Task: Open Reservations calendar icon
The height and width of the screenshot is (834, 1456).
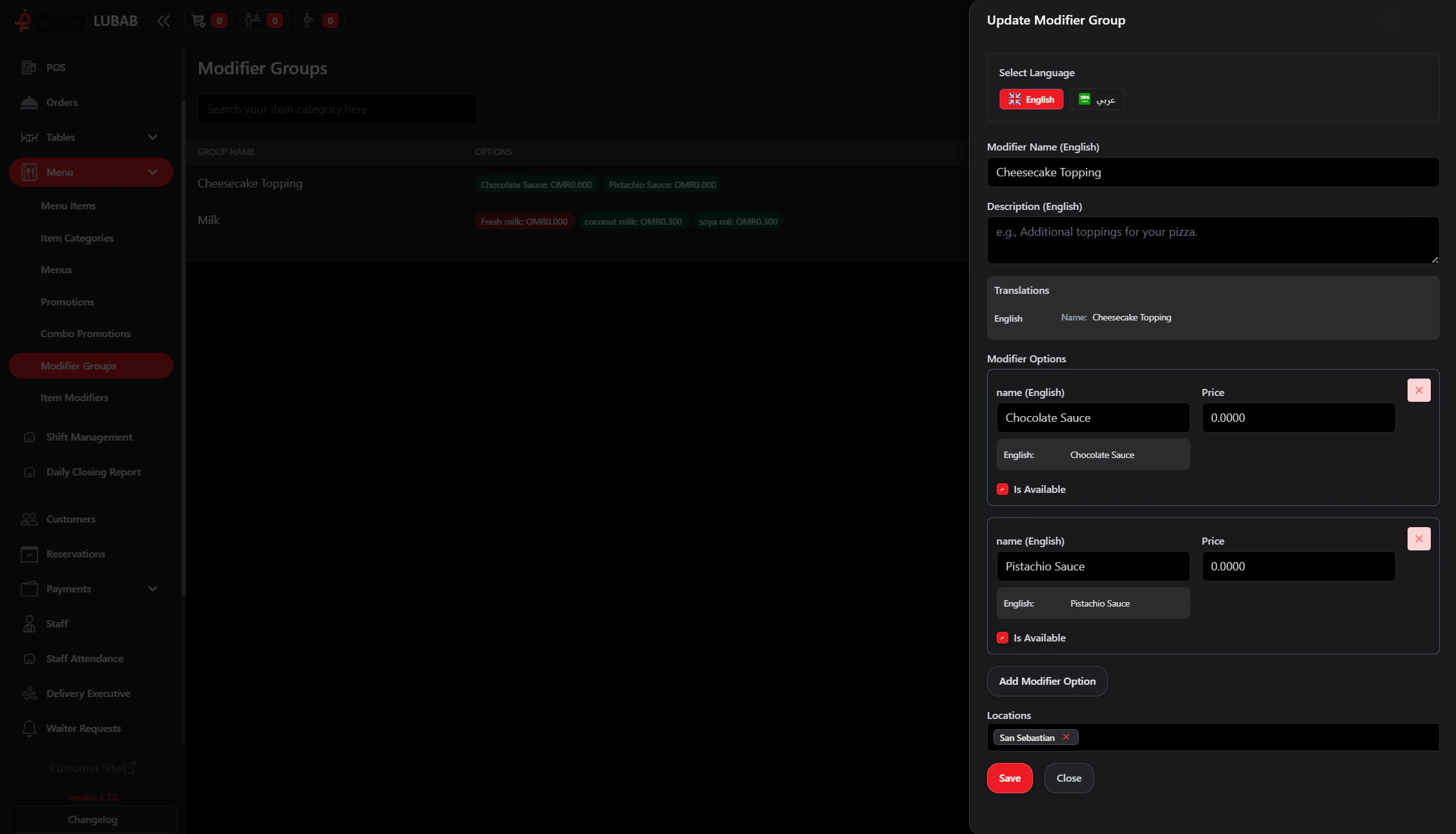Action: (x=29, y=554)
